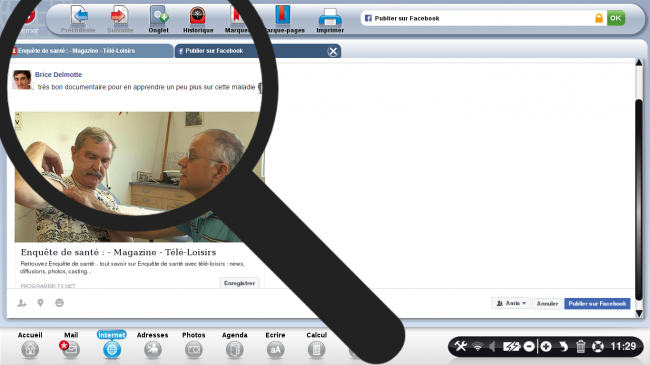Open the Amis audience dropdown
Viewport: 650px width, 365px height.
(x=511, y=303)
